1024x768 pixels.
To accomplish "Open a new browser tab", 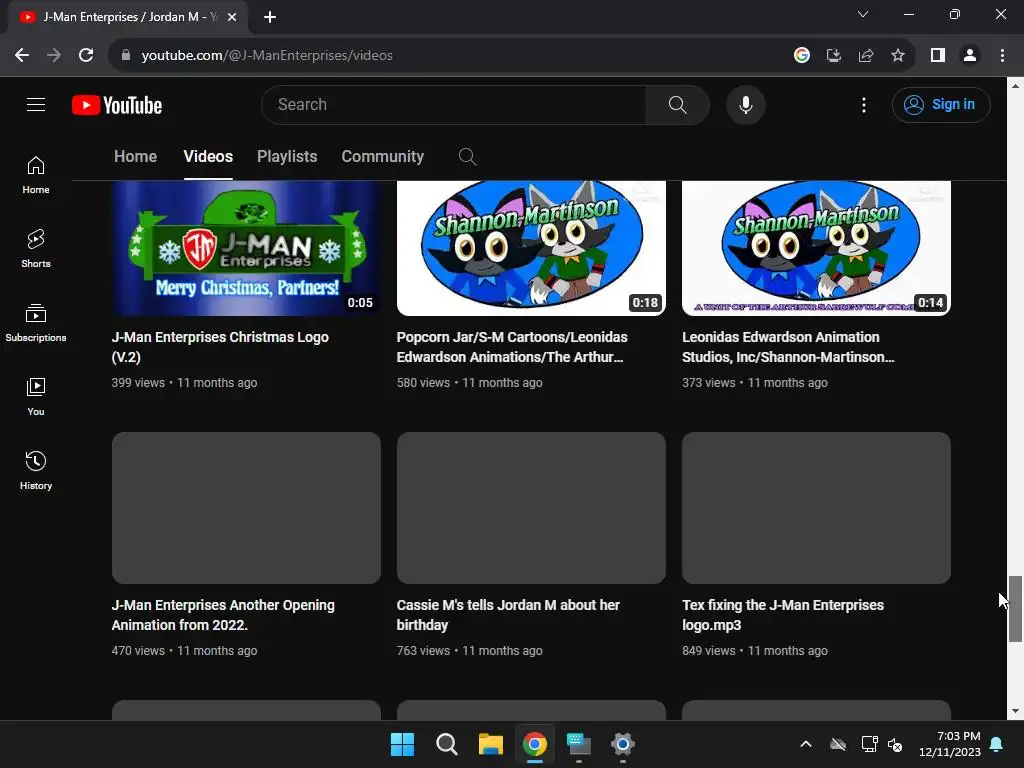I will pyautogui.click(x=270, y=17).
